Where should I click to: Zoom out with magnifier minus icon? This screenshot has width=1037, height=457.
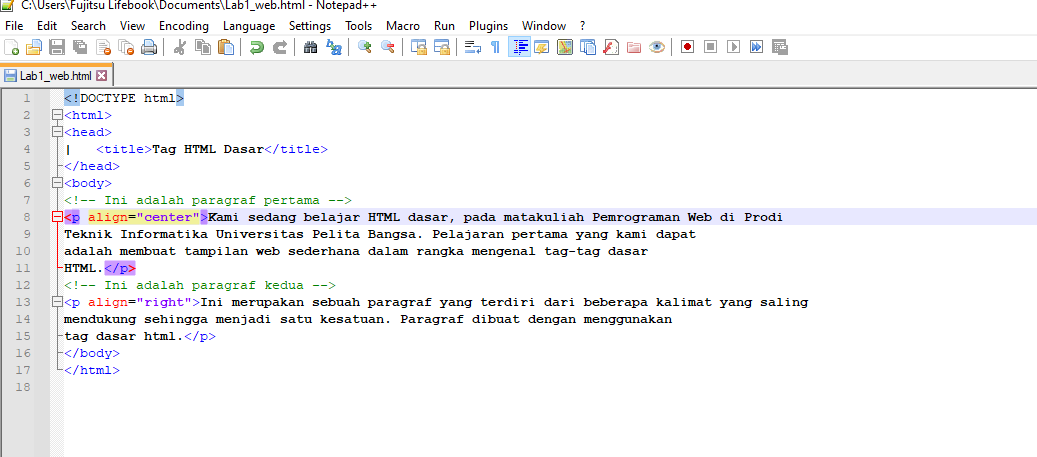coord(388,47)
